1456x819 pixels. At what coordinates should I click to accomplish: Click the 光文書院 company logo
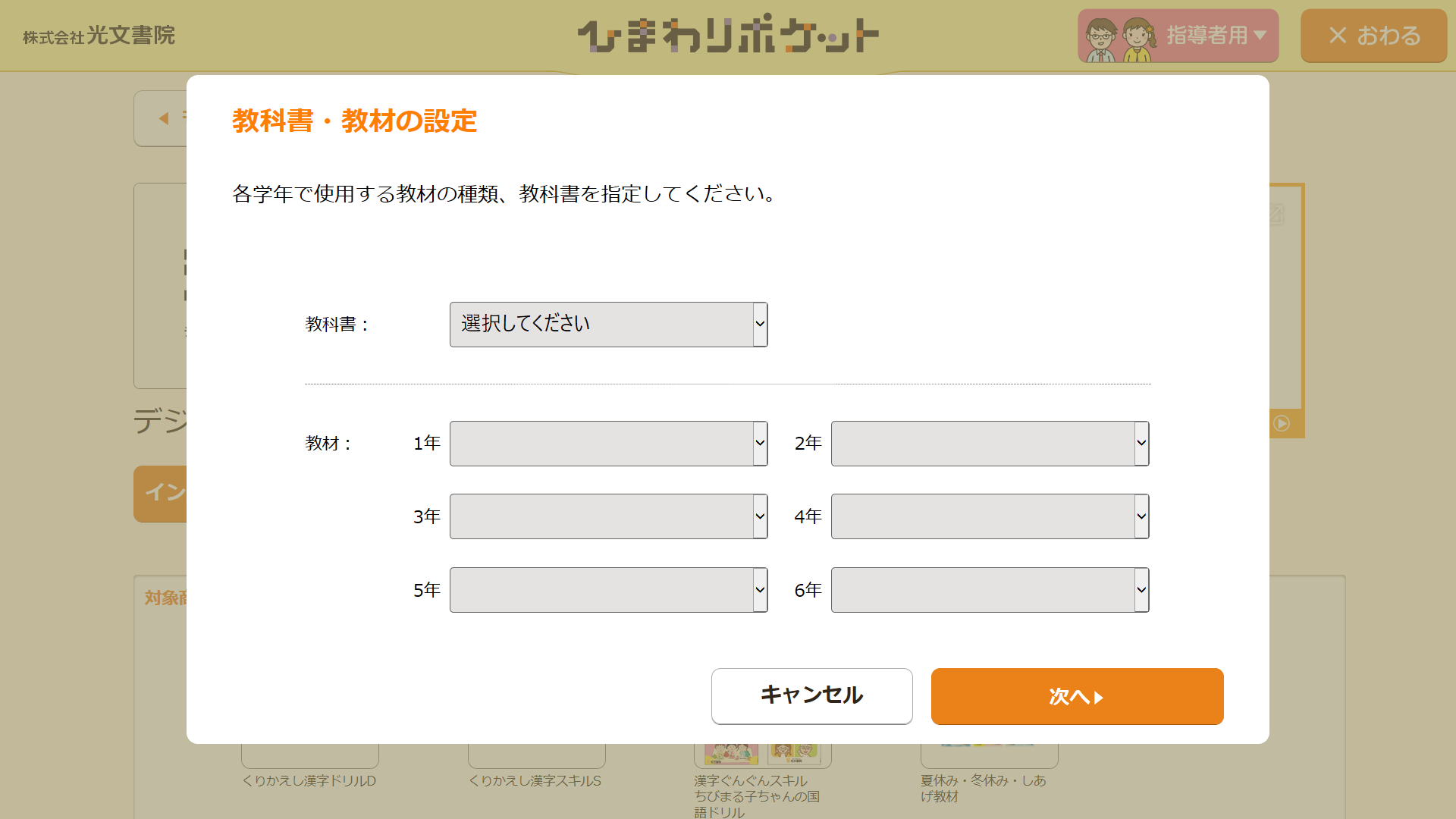click(99, 36)
